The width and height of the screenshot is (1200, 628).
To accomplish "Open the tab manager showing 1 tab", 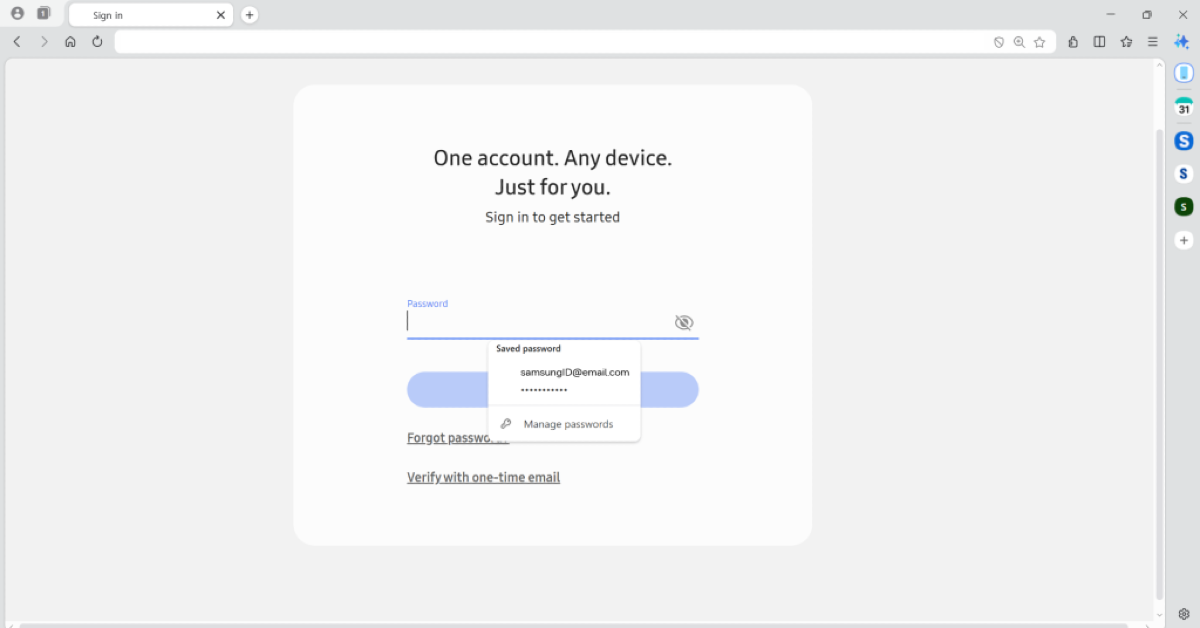I will tap(43, 14).
